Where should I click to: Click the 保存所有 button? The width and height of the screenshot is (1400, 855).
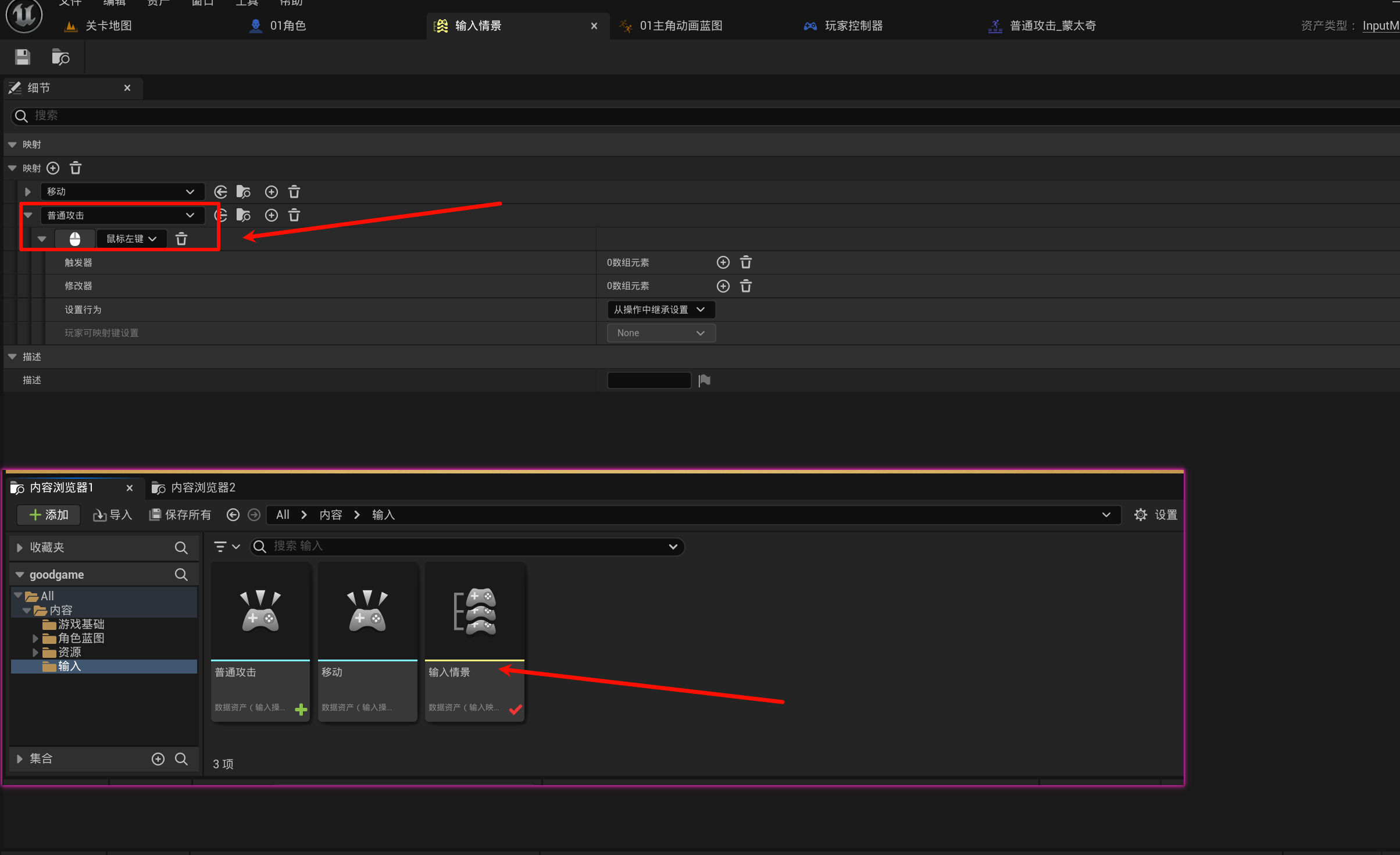tap(180, 515)
